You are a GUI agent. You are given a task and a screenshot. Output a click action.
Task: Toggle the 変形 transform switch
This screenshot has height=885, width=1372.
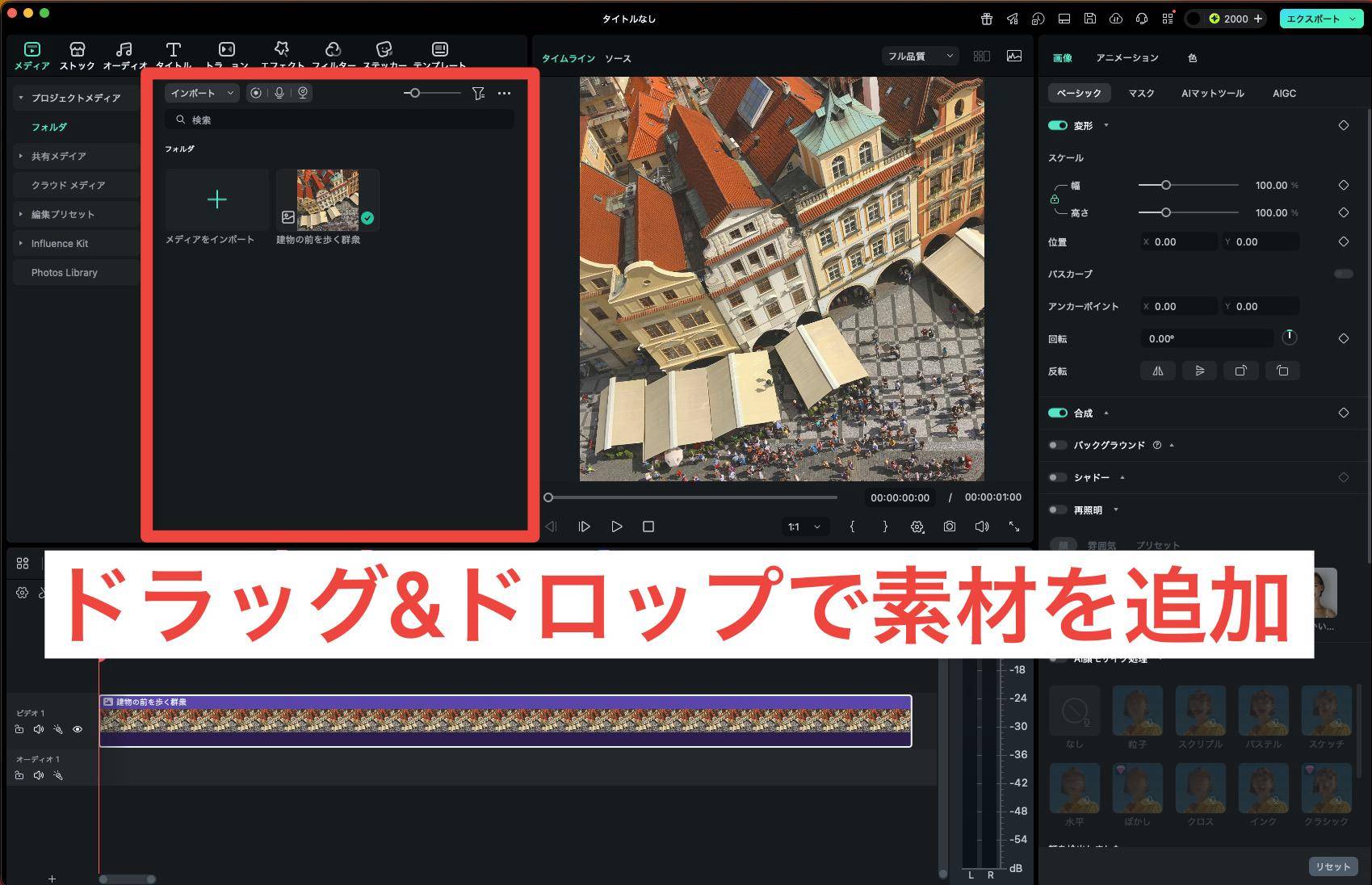[x=1058, y=125]
